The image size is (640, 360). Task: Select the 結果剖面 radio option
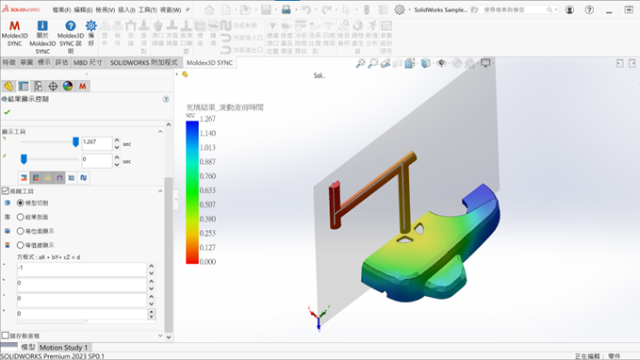(20, 217)
